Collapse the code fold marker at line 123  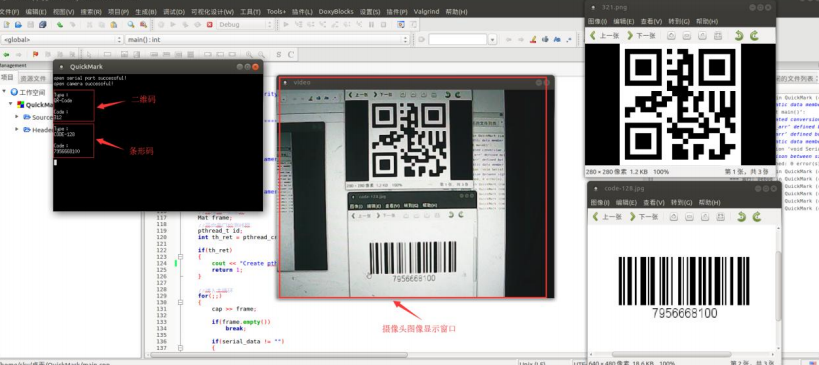[x=180, y=257]
